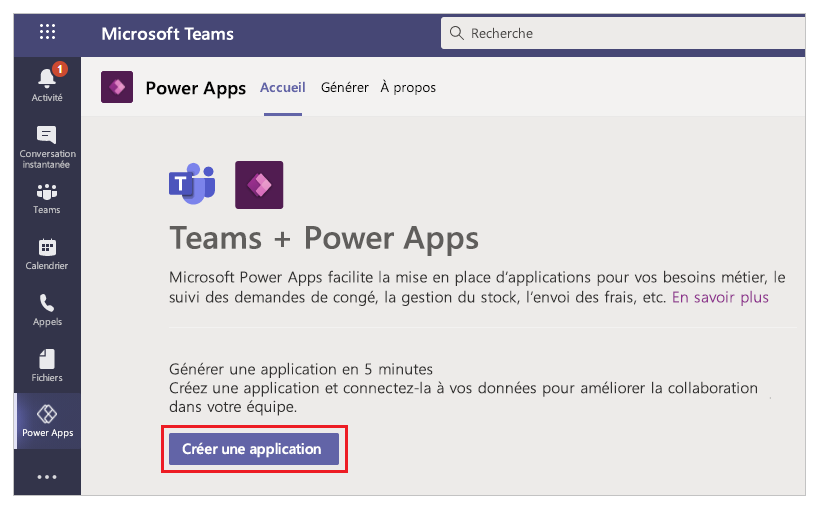Open Conversation instantanée chat
The width and height of the screenshot is (819, 506).
(47, 147)
